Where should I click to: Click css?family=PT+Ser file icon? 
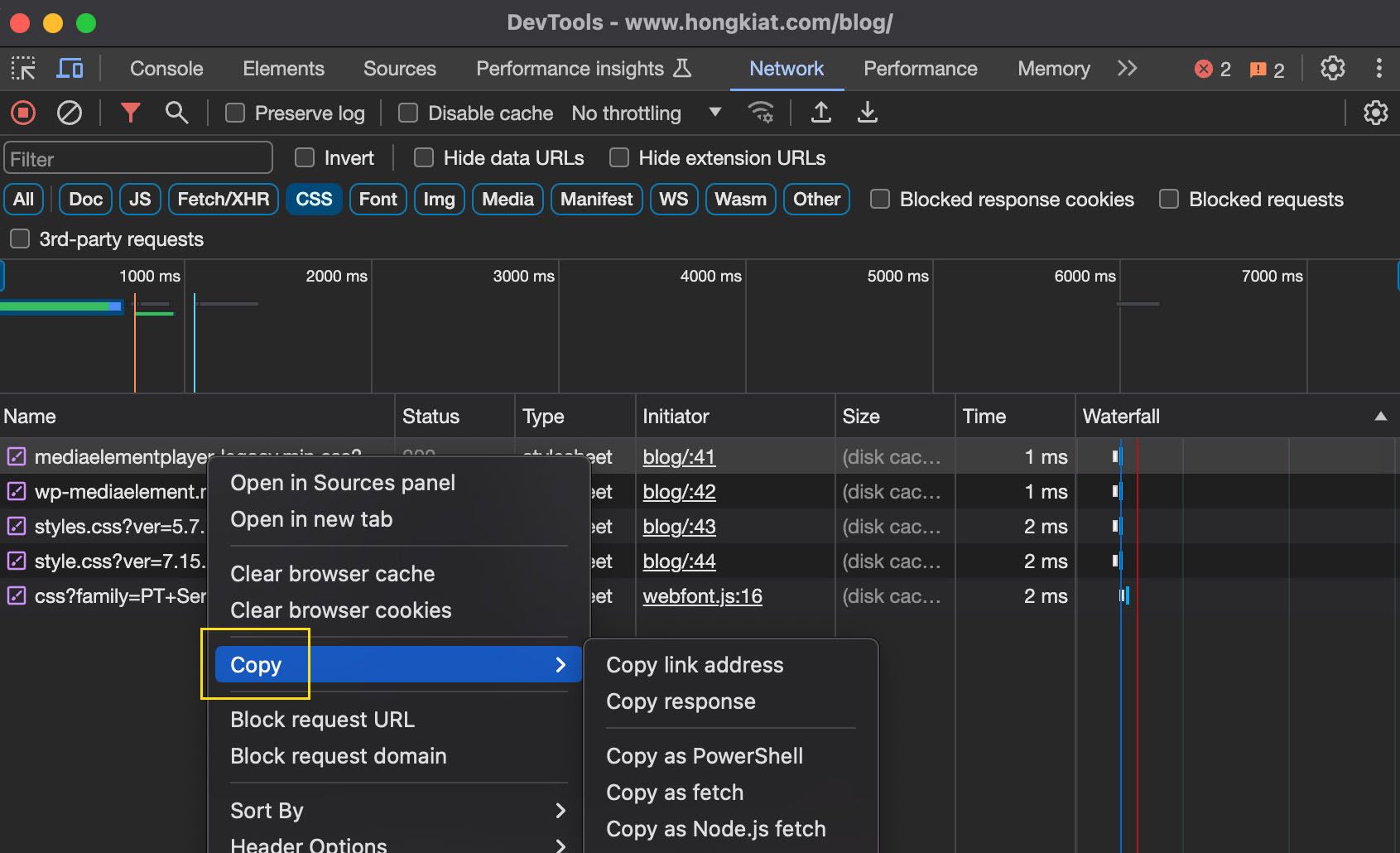pos(17,595)
